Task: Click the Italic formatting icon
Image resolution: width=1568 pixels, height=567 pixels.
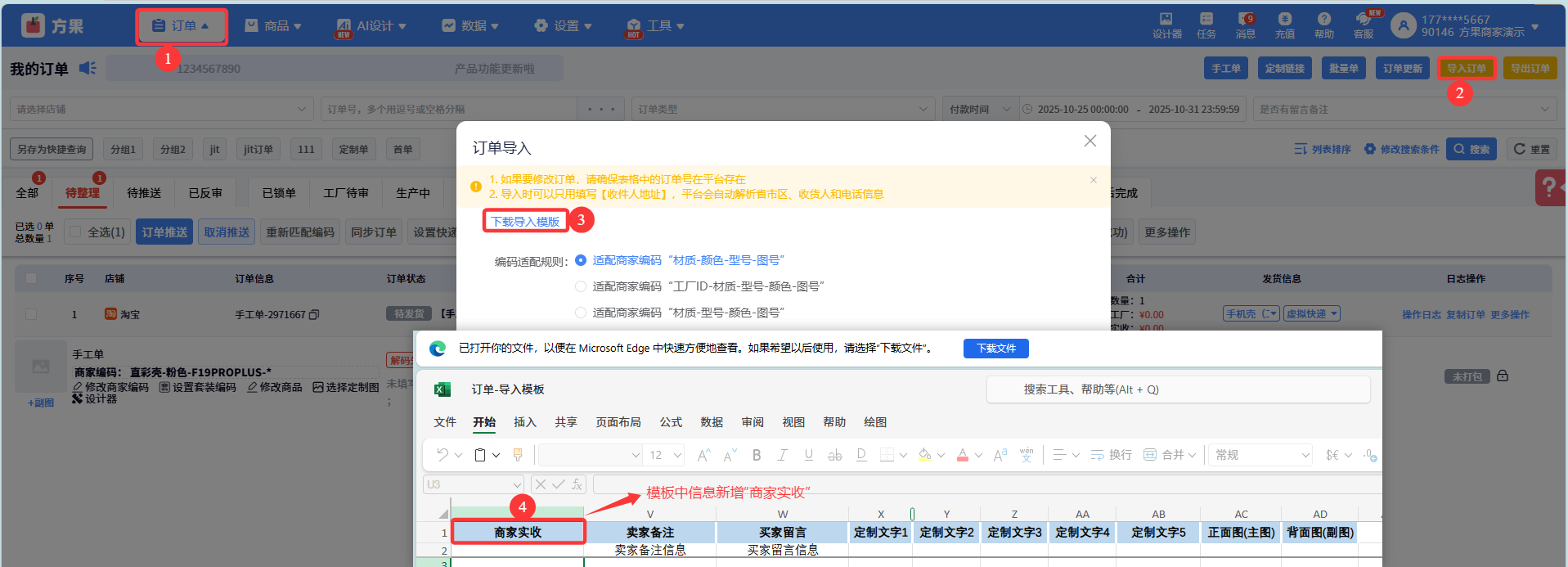Action: coord(783,455)
